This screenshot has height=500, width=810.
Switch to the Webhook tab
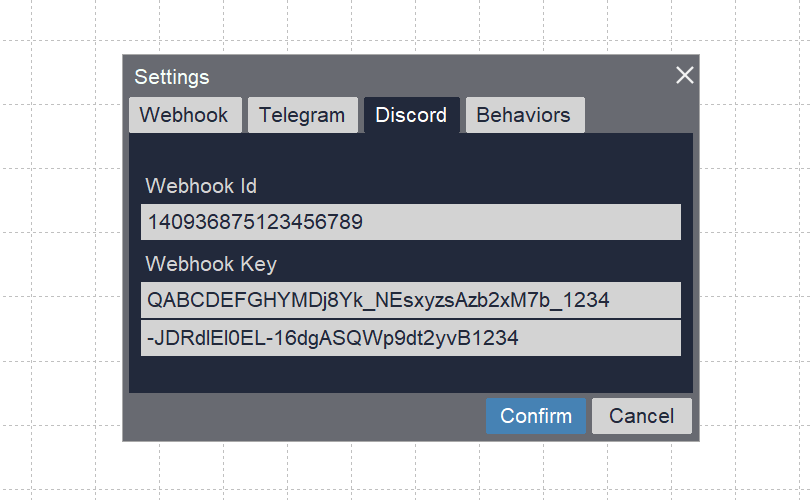[x=185, y=115]
